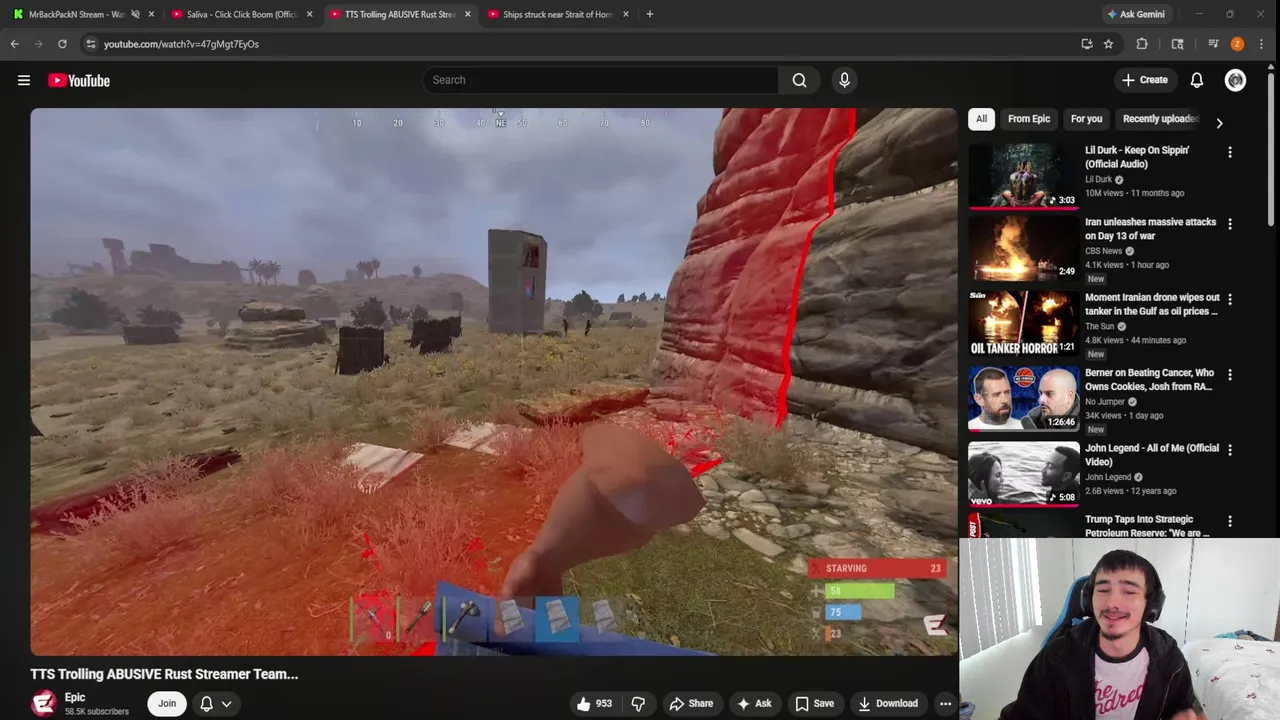1280x720 pixels.
Task: Click the search magnifier button
Action: [799, 80]
